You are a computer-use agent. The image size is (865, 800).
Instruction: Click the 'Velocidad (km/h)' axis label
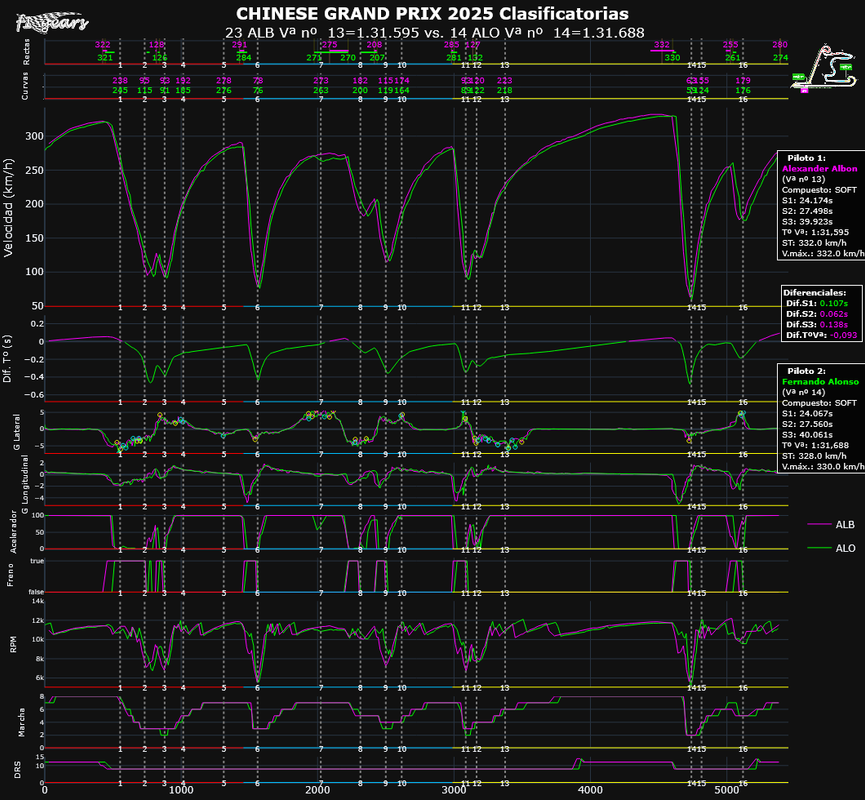coord(8,208)
